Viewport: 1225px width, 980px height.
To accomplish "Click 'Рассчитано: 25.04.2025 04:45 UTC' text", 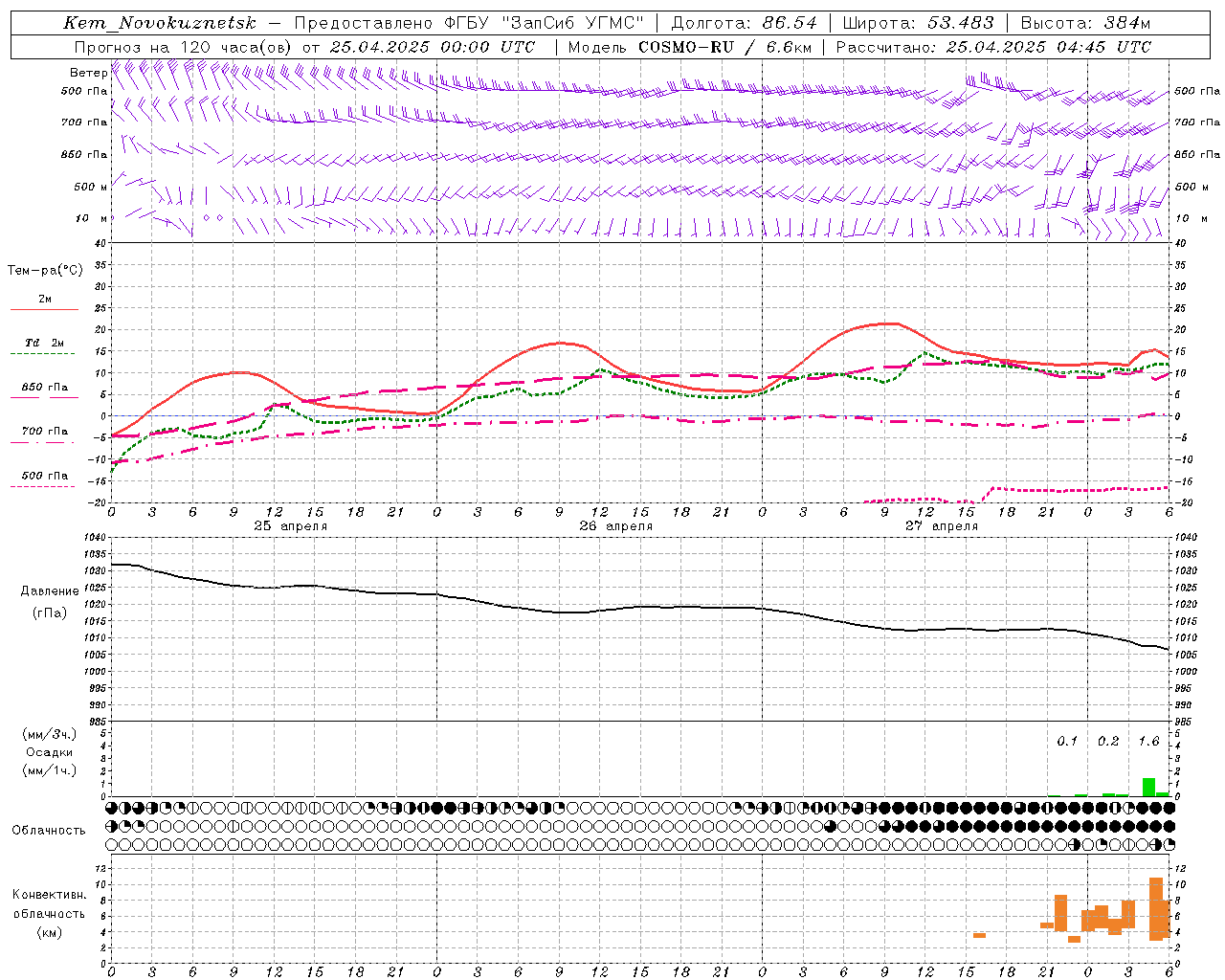I will point(993,47).
